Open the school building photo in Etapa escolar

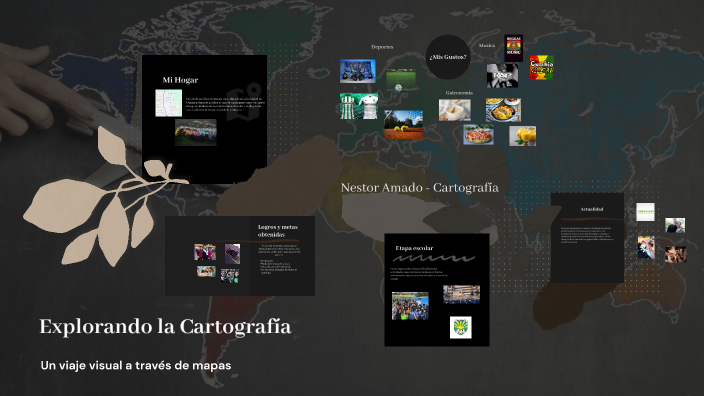(x=462, y=295)
